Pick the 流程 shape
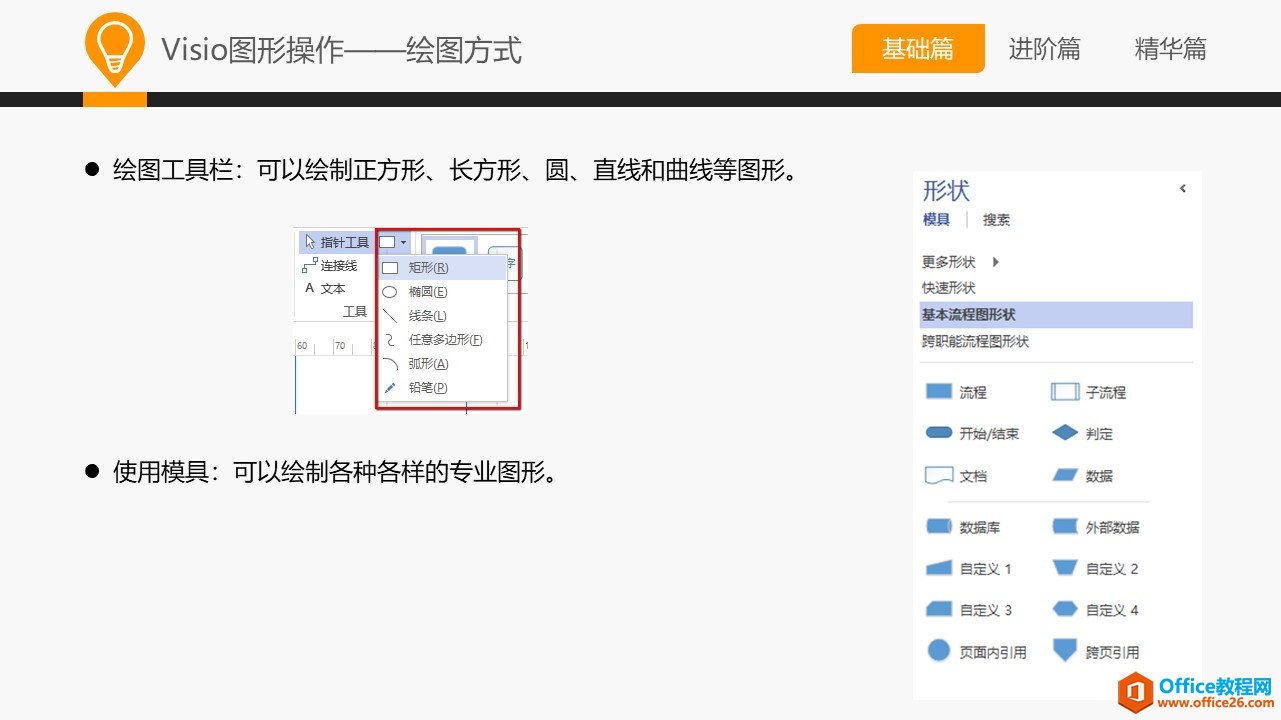This screenshot has height=720, width=1281. [x=956, y=392]
